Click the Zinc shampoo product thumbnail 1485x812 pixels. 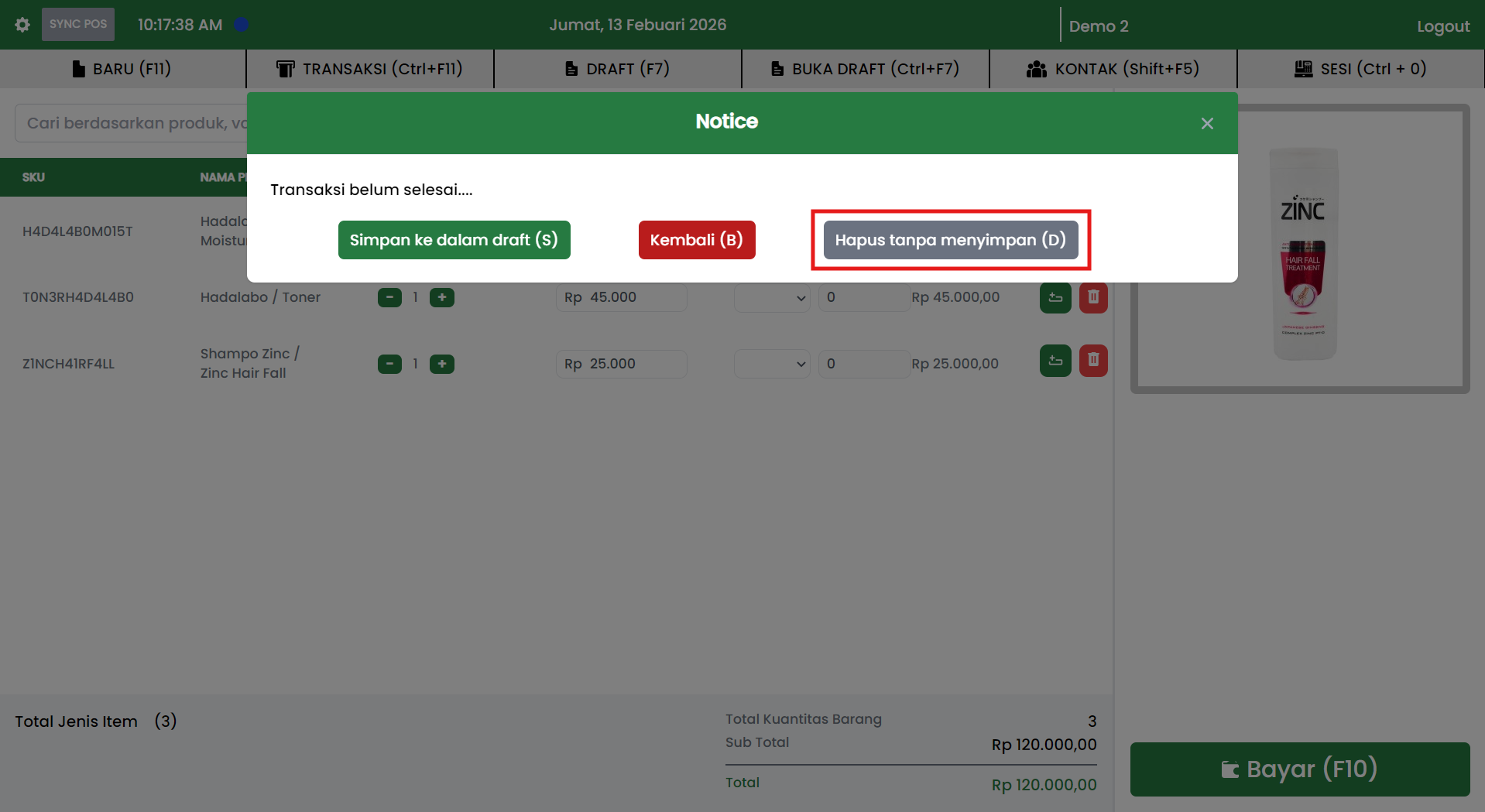[1302, 252]
